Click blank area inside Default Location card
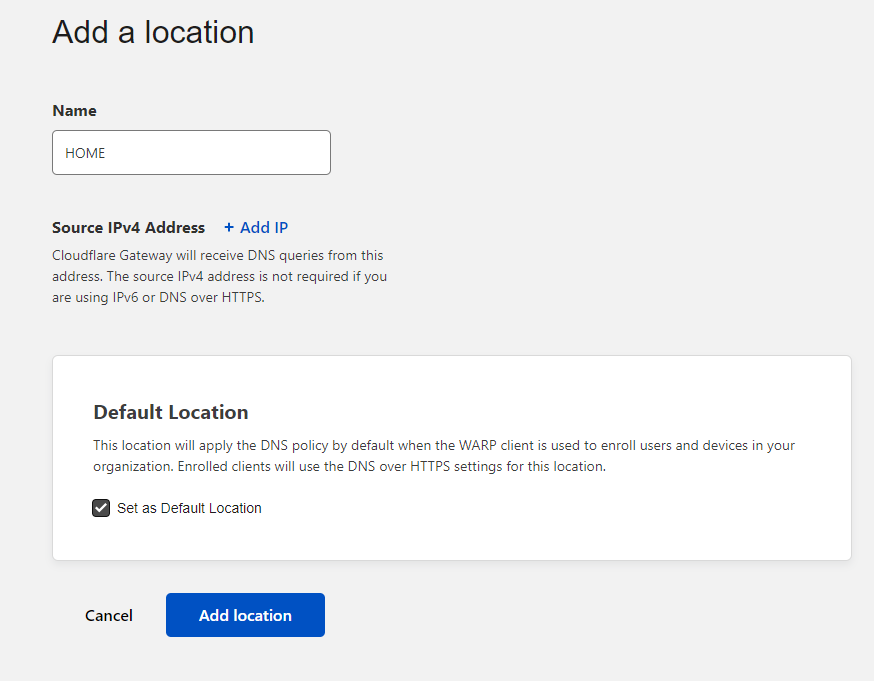 tap(600, 520)
